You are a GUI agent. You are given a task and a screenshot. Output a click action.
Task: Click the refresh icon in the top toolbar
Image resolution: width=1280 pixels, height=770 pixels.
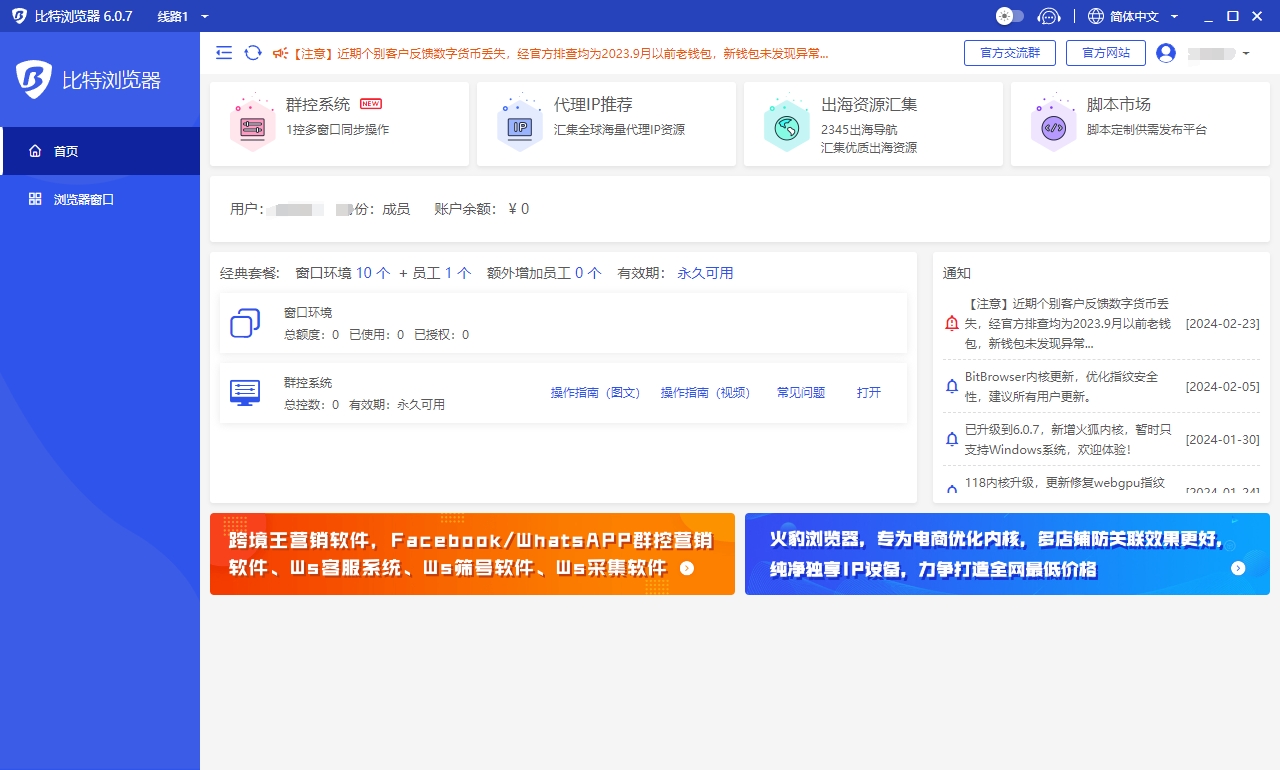click(253, 53)
